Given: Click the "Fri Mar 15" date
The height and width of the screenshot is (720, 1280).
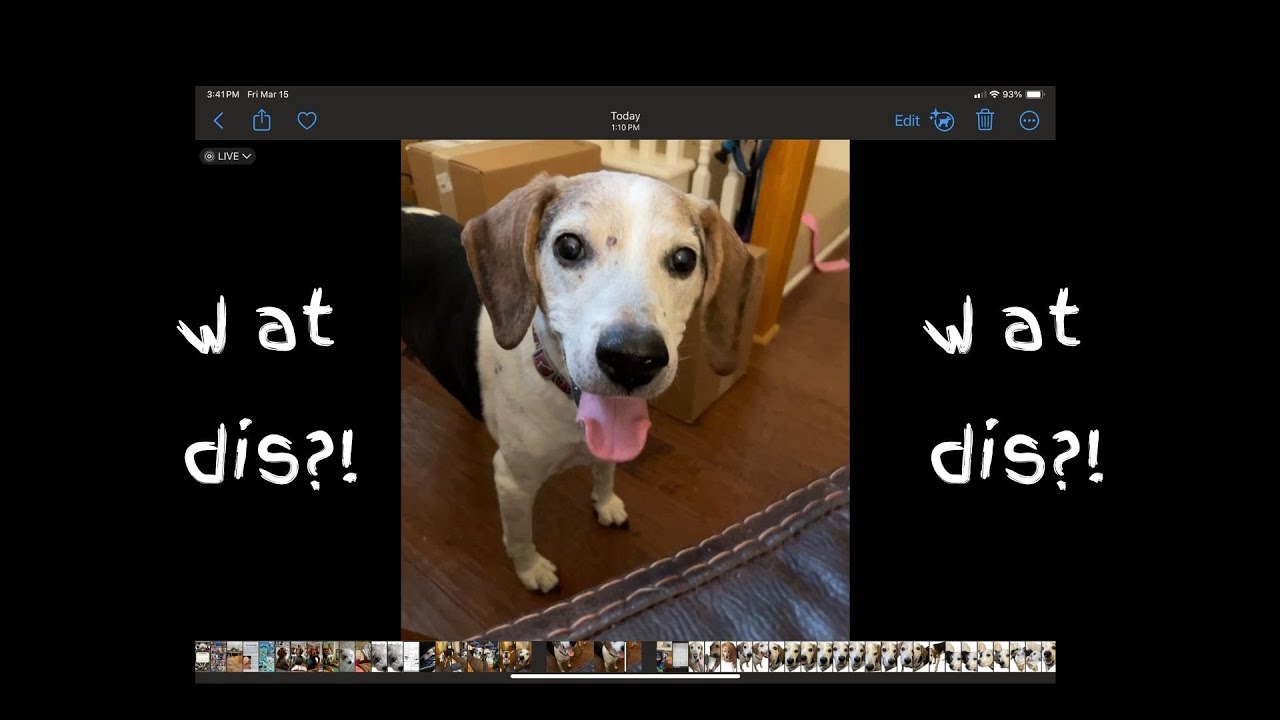Looking at the screenshot, I should pyautogui.click(x=268, y=94).
